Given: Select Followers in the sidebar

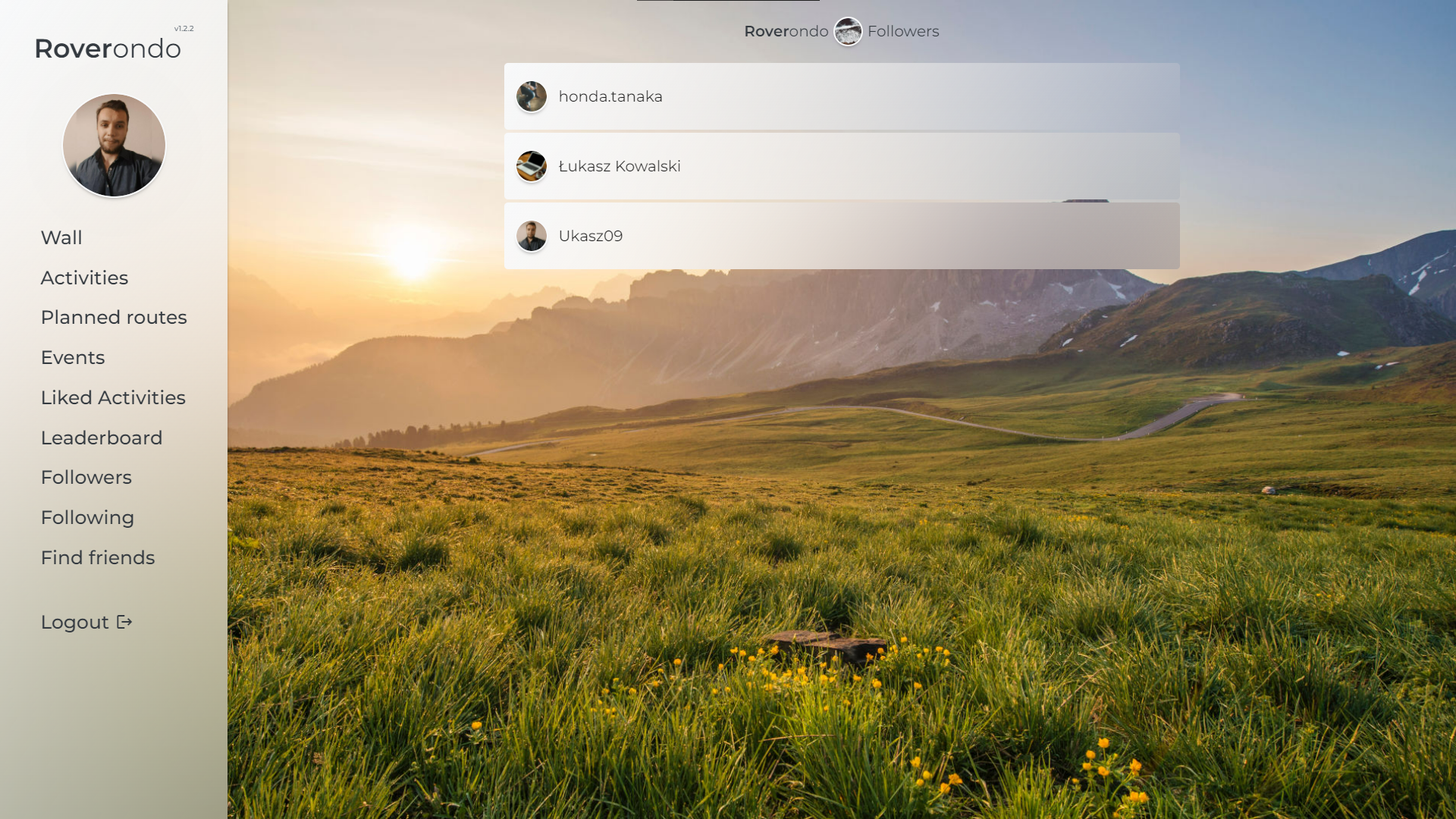Looking at the screenshot, I should coord(86,478).
